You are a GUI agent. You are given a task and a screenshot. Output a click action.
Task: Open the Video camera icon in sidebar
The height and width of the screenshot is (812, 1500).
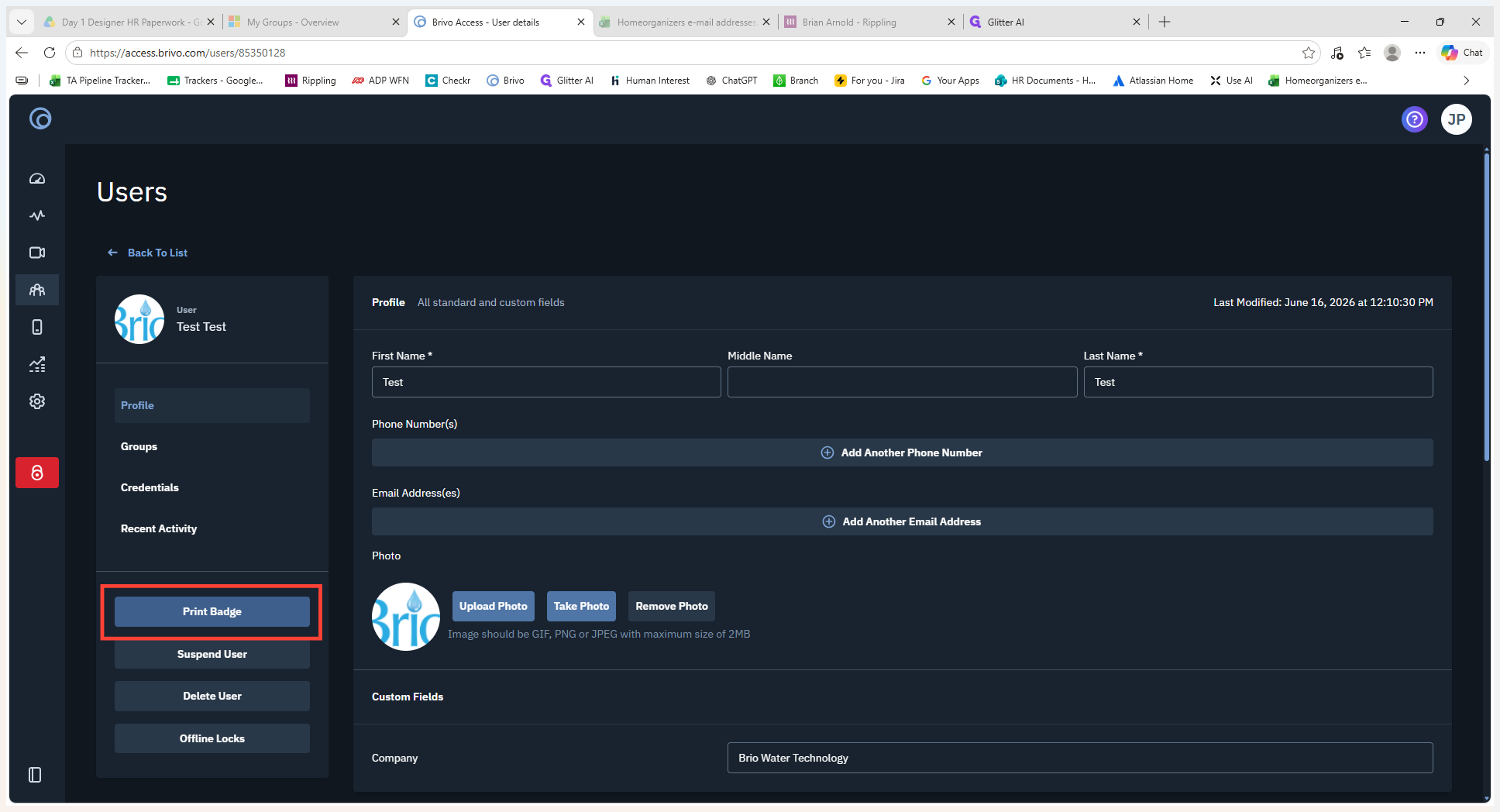[x=37, y=253]
